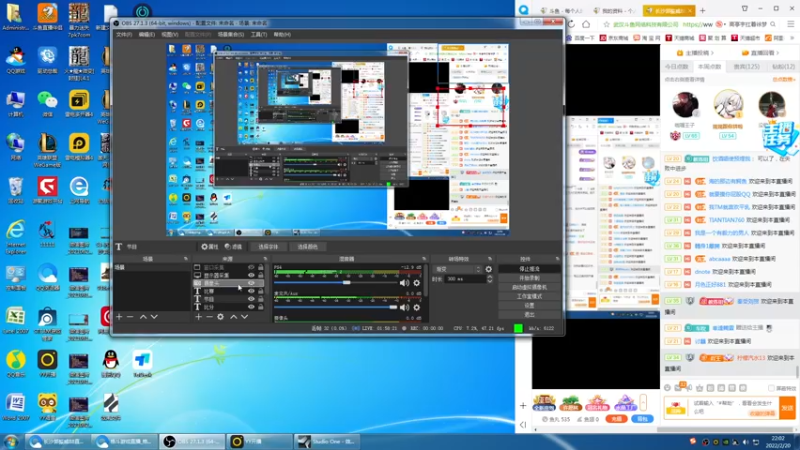This screenshot has height=450, width=800.
Task: Toggle lock on first source row
Action: tap(261, 267)
